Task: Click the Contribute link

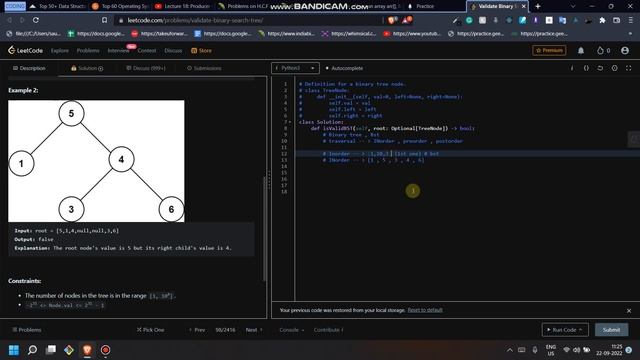Action: 329,330
